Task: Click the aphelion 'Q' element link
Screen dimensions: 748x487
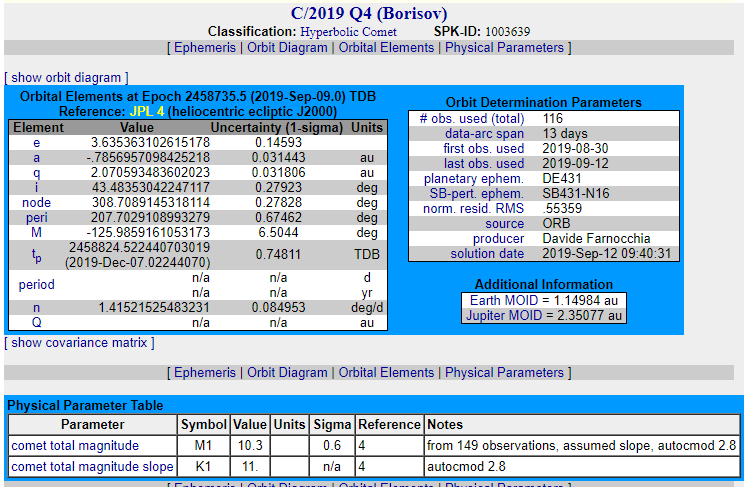Action: click(x=36, y=322)
